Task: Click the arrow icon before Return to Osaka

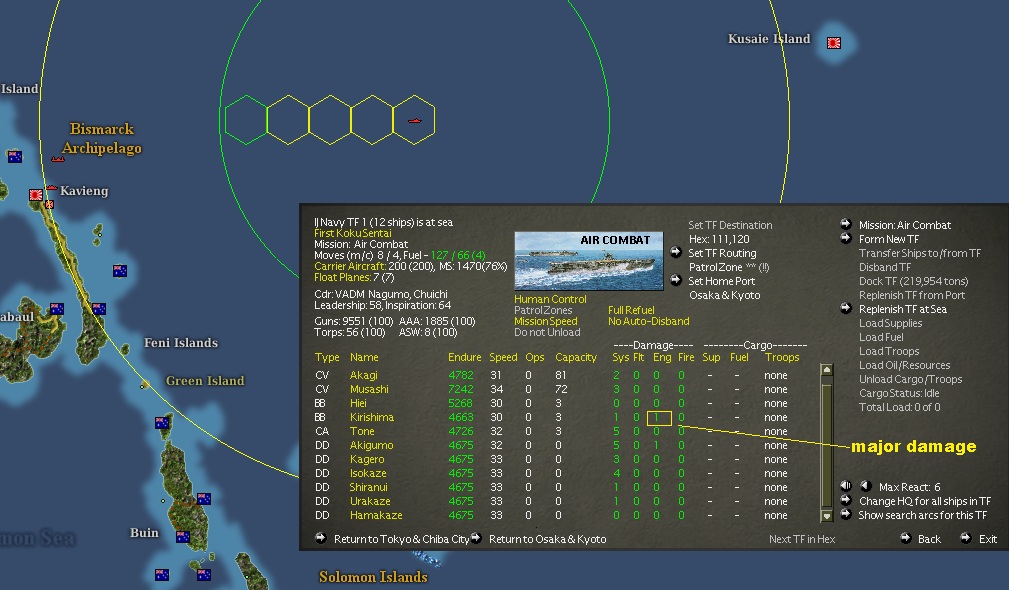Action: point(476,538)
